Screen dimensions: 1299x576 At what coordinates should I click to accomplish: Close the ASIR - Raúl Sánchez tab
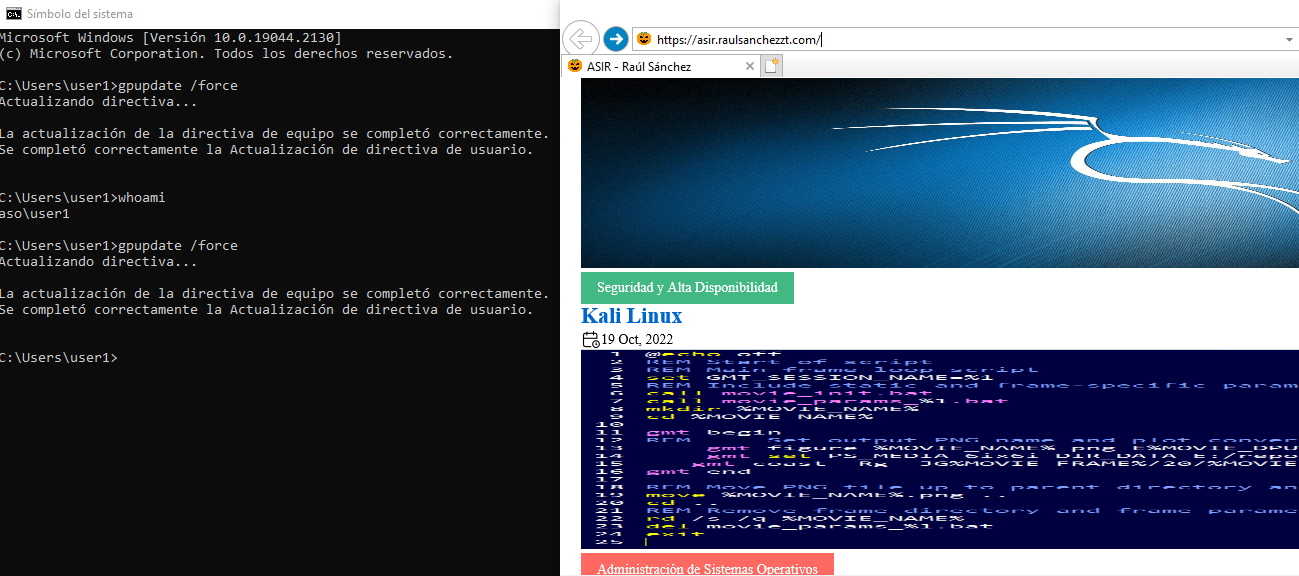(x=750, y=66)
